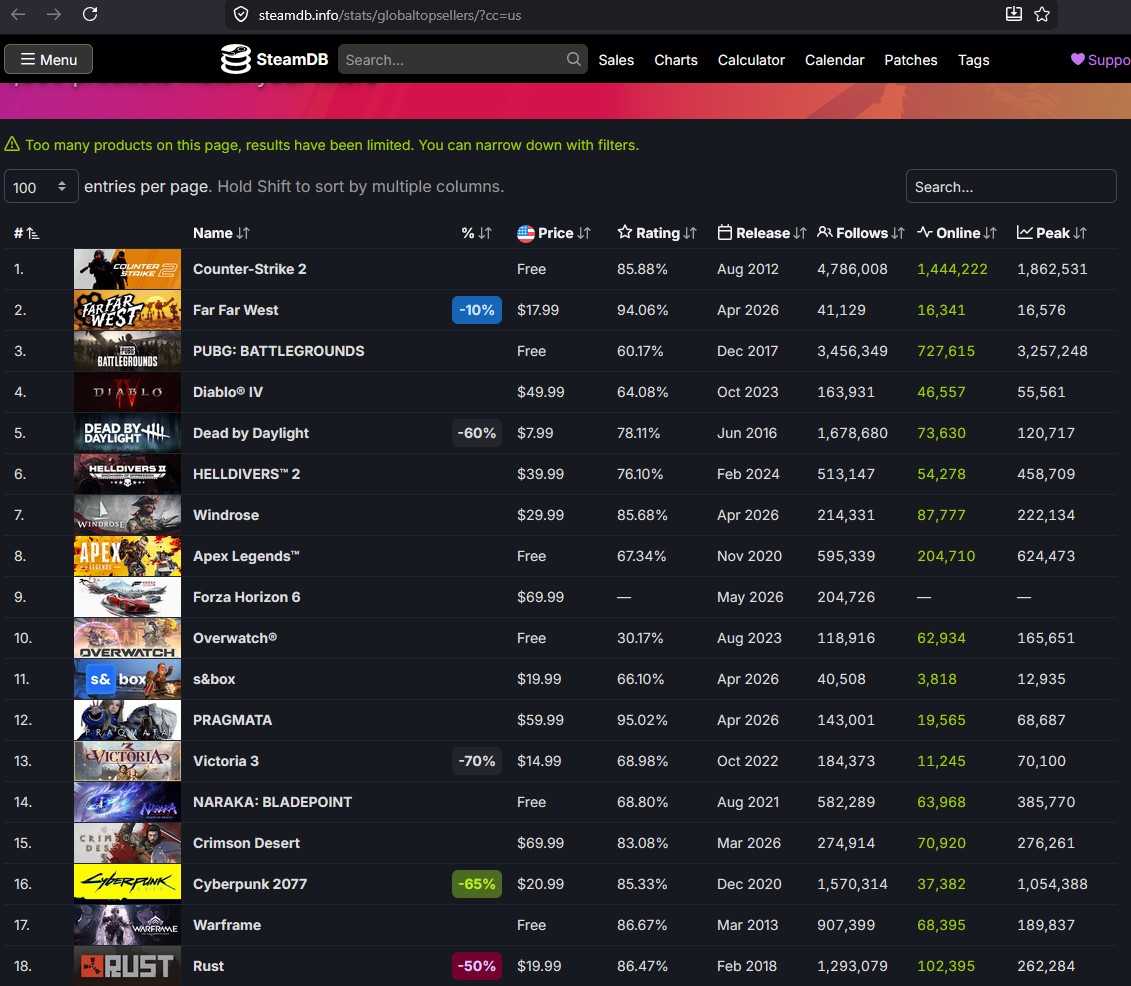The image size is (1131, 986).
Task: Click the shield icon in address bar
Action: (x=242, y=15)
